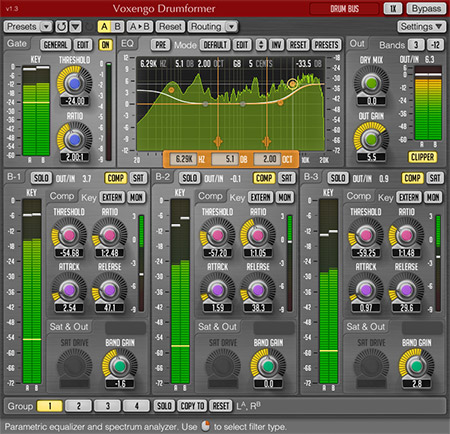
Task: Toggle the B-1 SAT button
Action: 138,178
